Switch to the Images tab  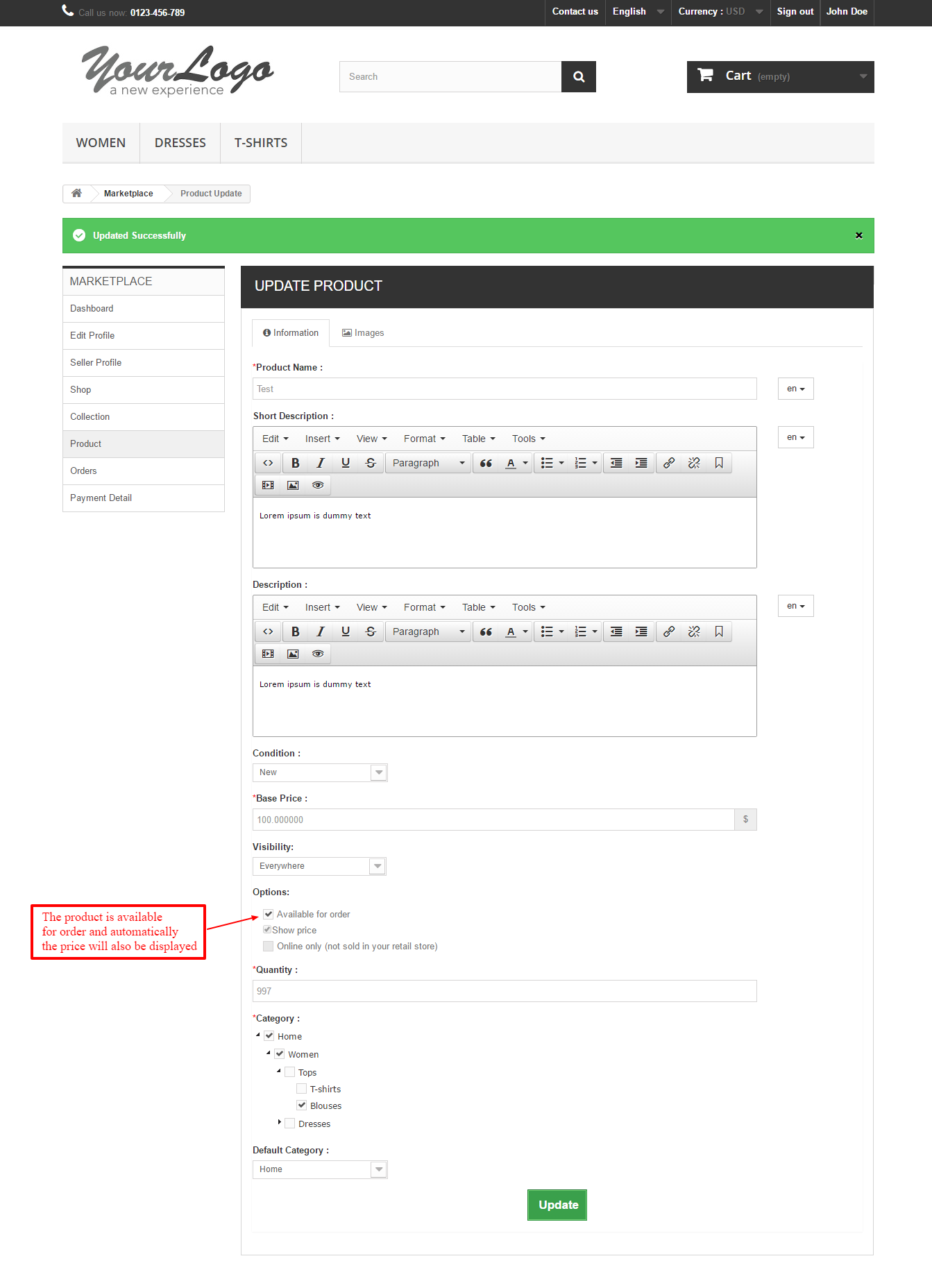pos(363,333)
